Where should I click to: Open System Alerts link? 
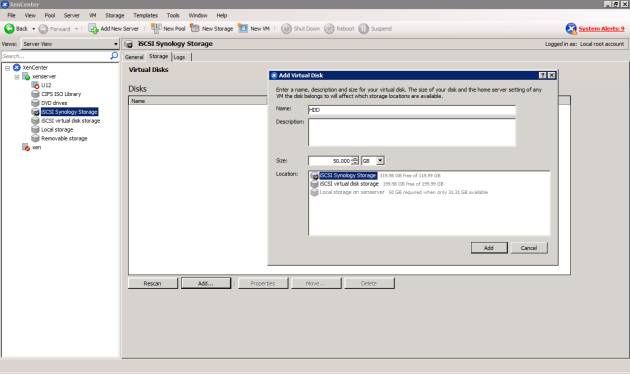[x=601, y=29]
